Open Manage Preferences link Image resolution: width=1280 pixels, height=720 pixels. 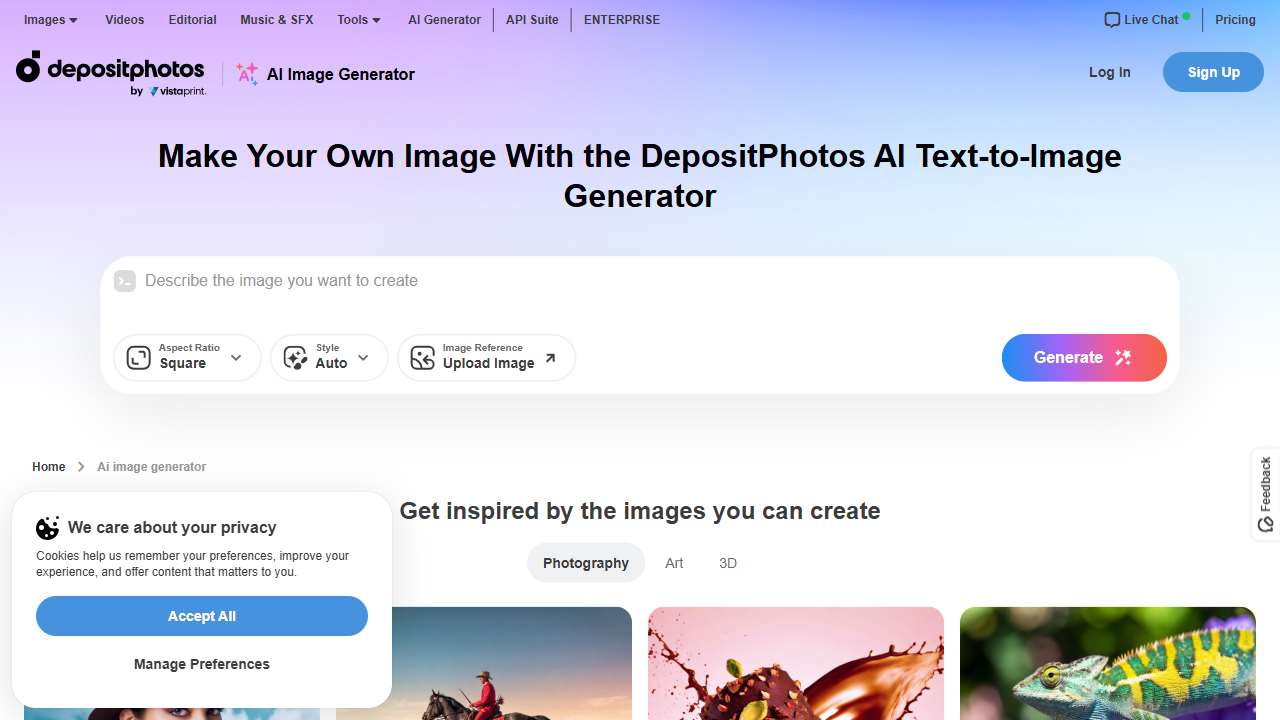click(x=201, y=663)
